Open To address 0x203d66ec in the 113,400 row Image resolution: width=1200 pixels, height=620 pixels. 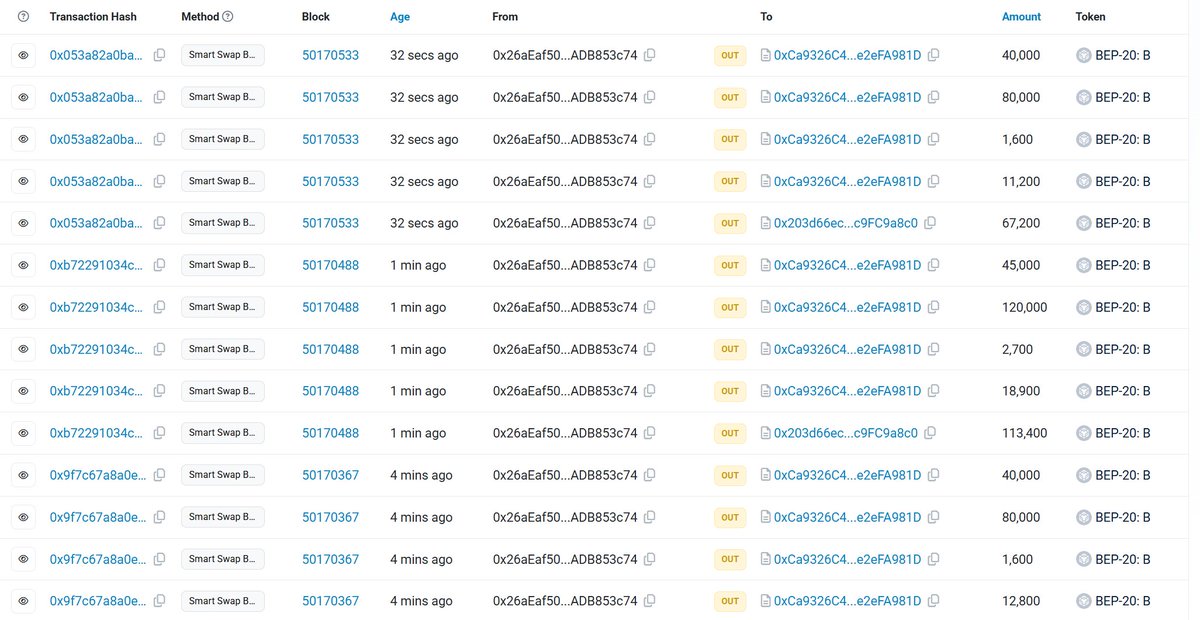point(846,434)
